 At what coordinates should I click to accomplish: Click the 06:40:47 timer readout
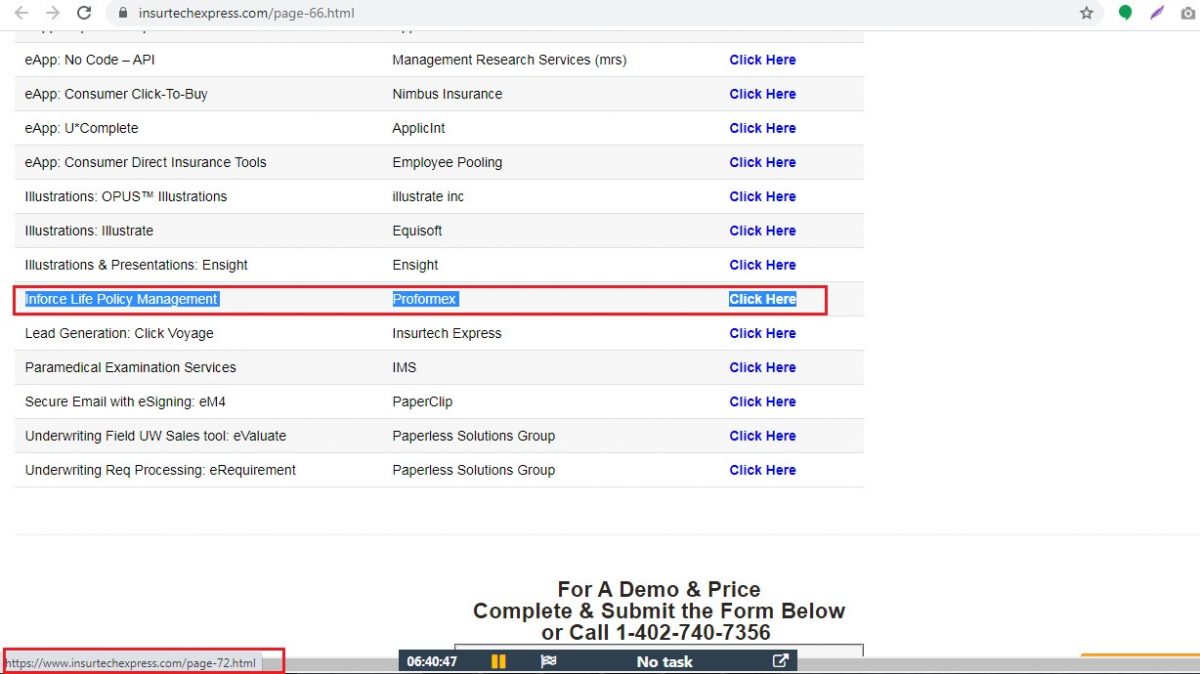[432, 661]
